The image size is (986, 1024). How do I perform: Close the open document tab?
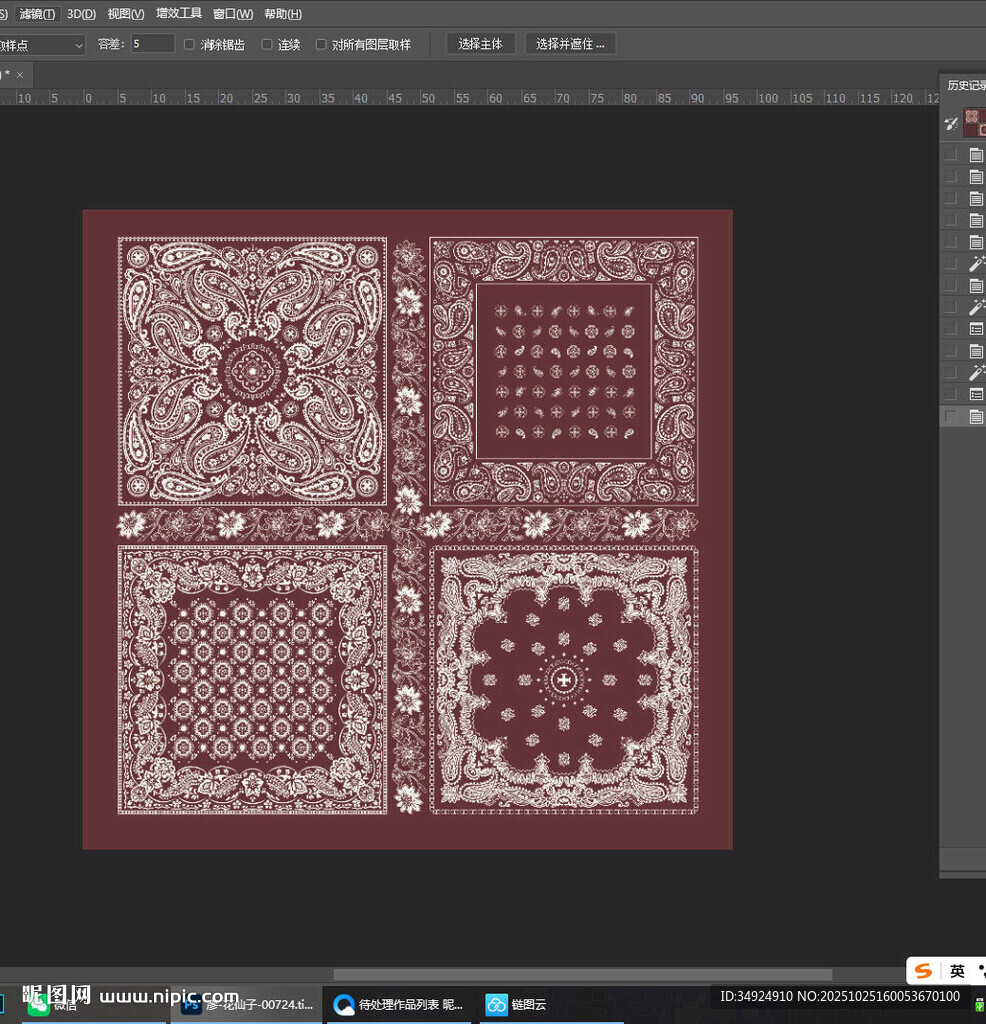[20, 75]
